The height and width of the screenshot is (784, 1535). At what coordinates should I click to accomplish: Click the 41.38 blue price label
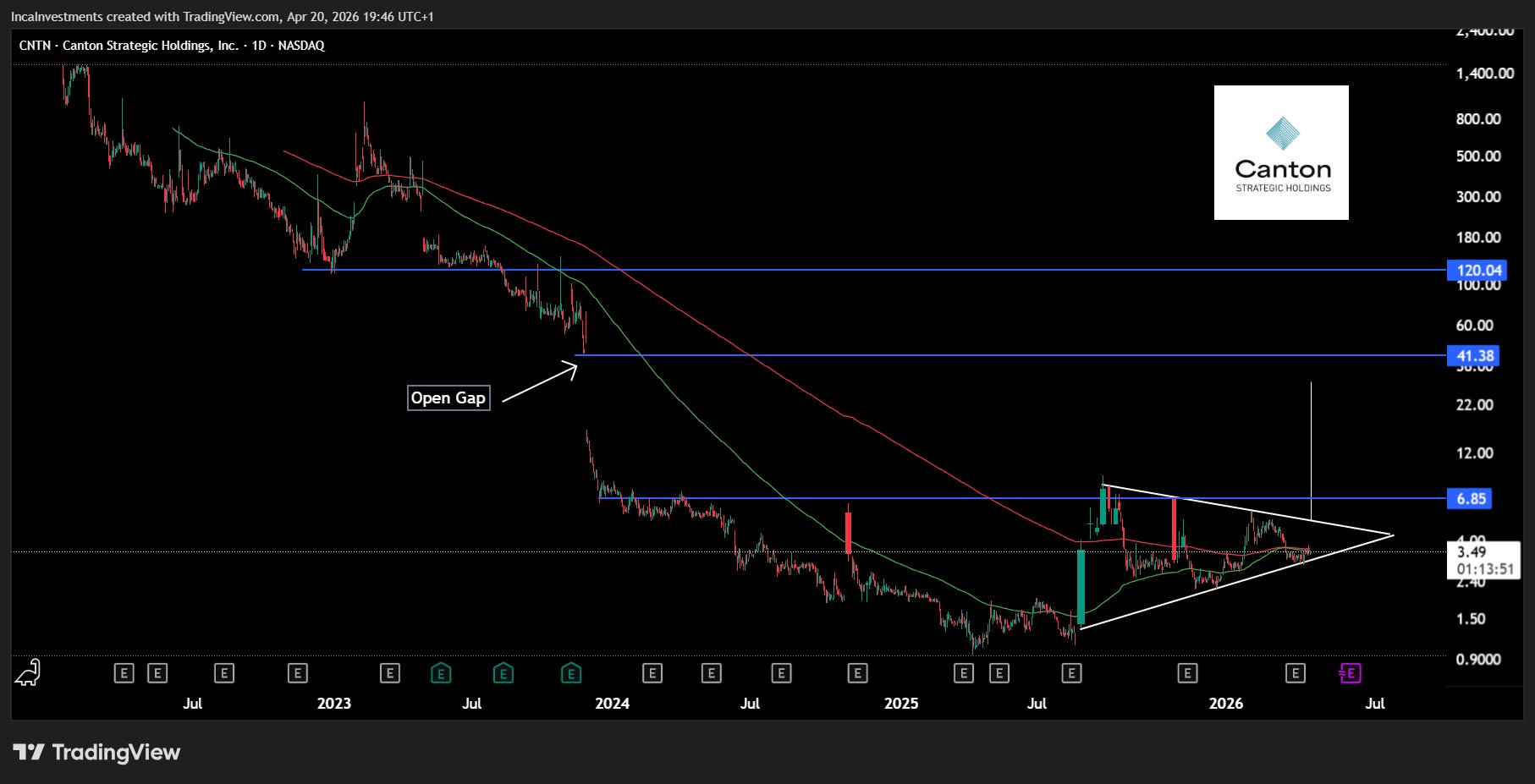pos(1474,356)
